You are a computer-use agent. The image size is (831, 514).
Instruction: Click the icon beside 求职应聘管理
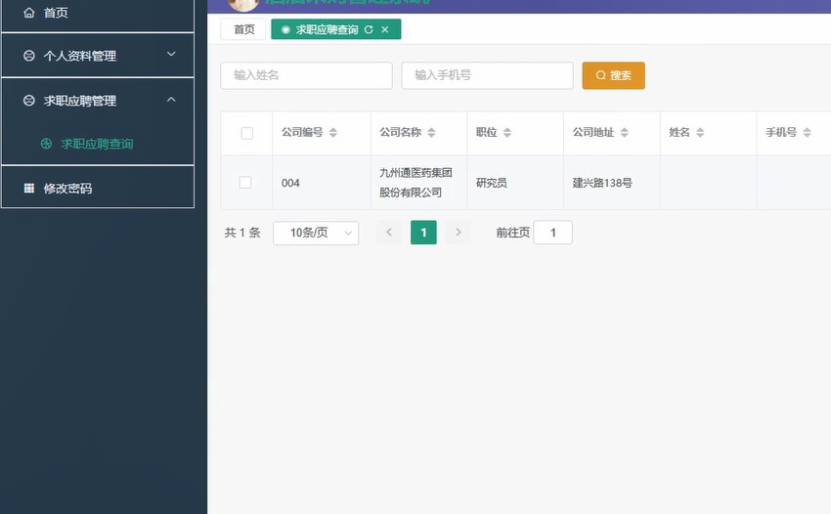(x=29, y=100)
